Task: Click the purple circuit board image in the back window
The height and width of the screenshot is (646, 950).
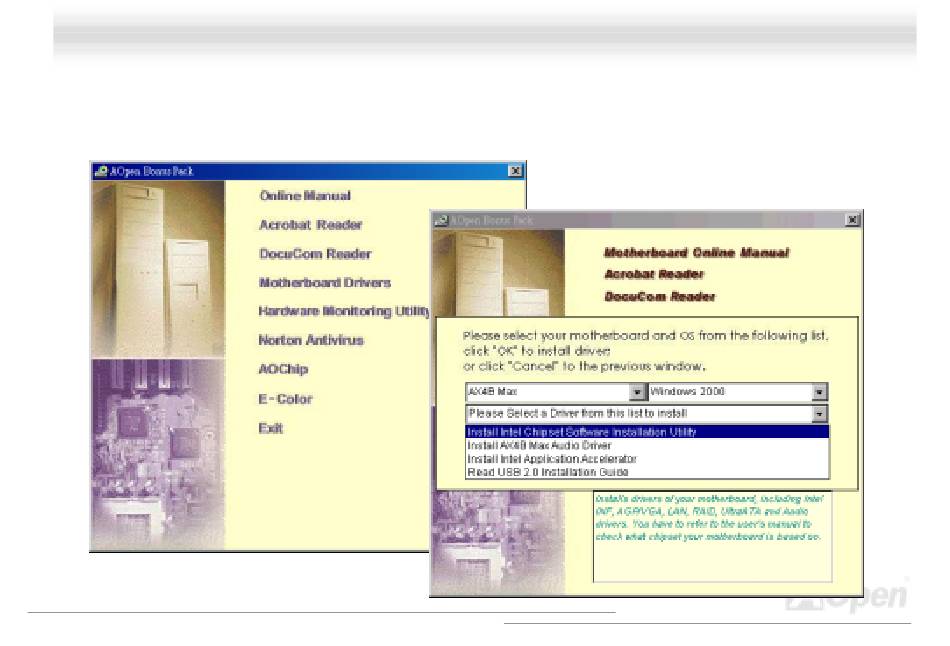Action: click(158, 454)
